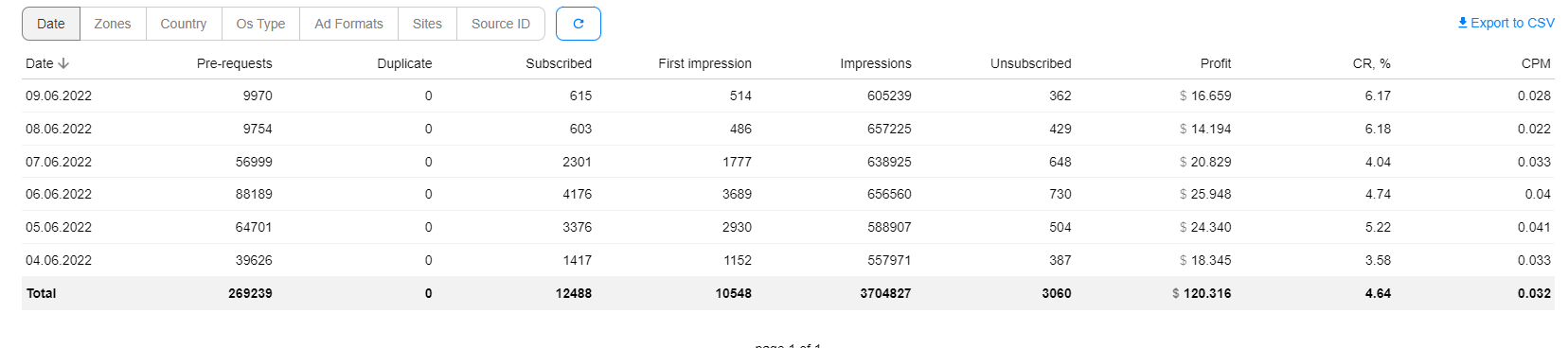The image size is (1568, 348).
Task: Select the Source ID tab
Action: click(501, 24)
